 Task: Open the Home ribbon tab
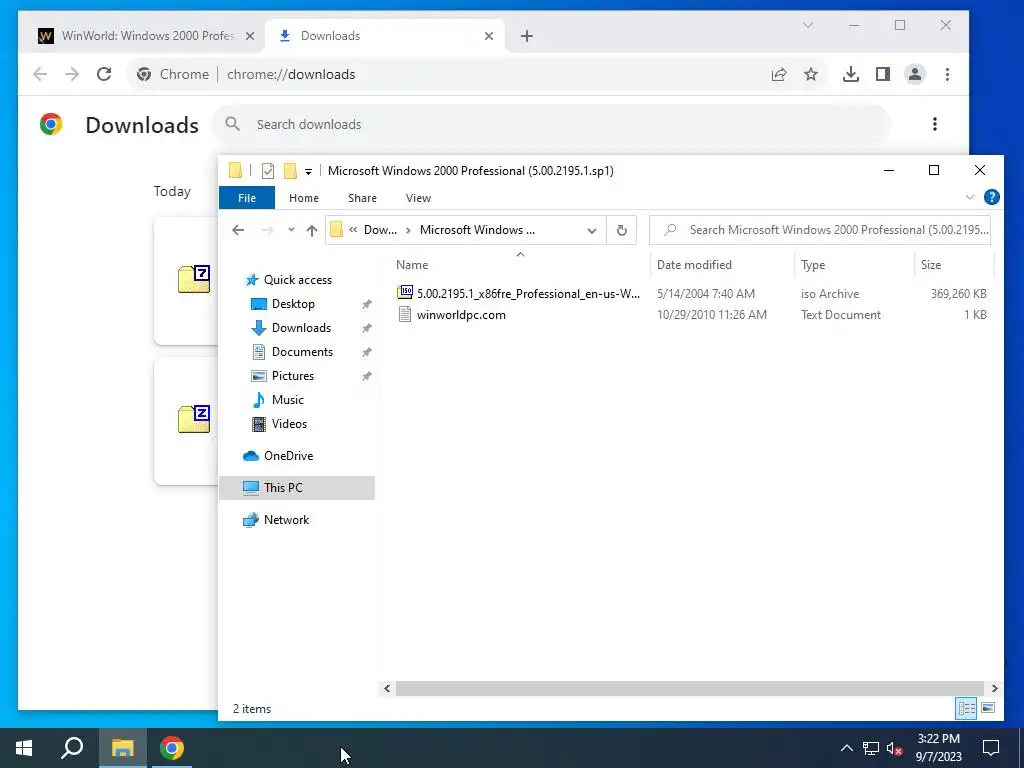304,198
